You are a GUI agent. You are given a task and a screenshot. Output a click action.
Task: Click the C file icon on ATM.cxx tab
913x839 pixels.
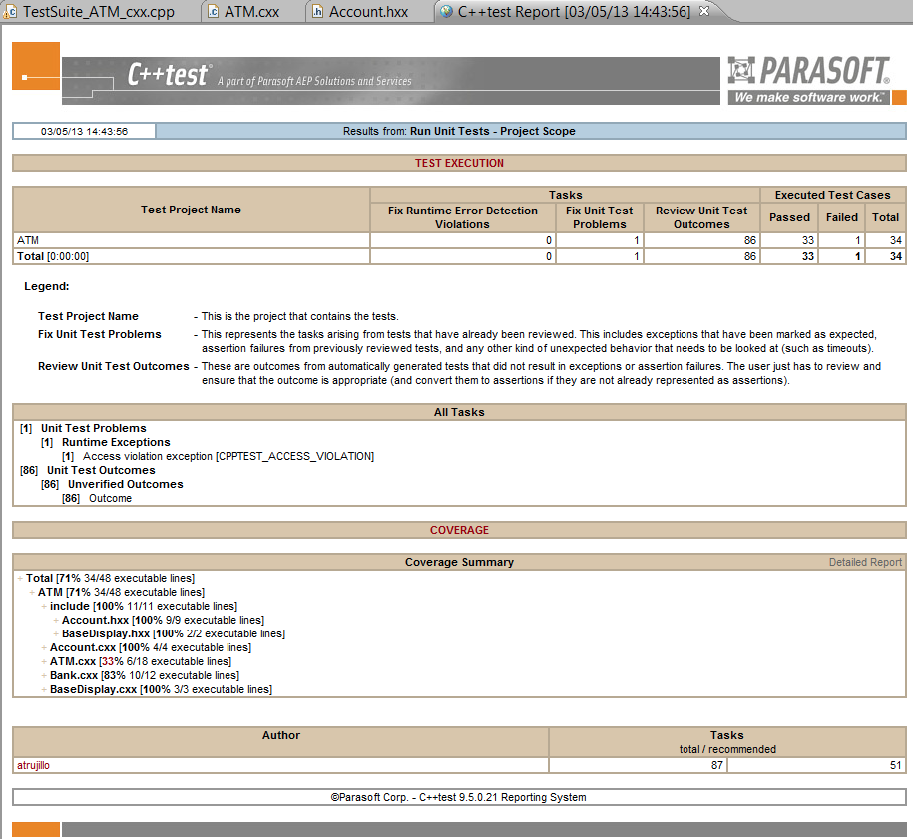pos(214,12)
